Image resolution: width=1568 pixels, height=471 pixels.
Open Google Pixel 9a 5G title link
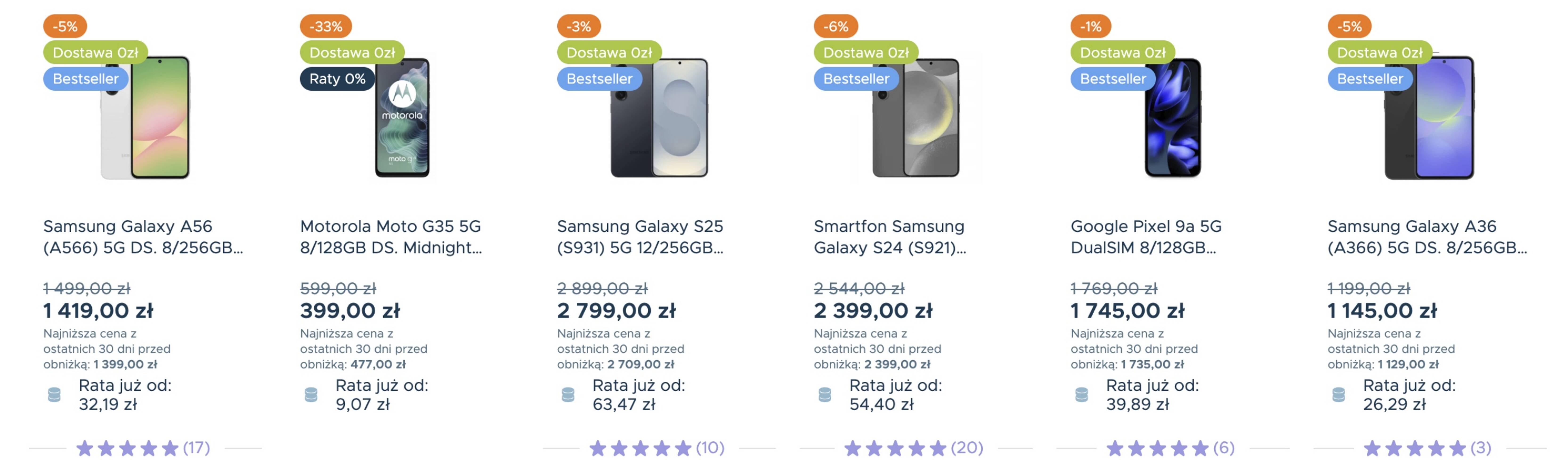point(1146,237)
